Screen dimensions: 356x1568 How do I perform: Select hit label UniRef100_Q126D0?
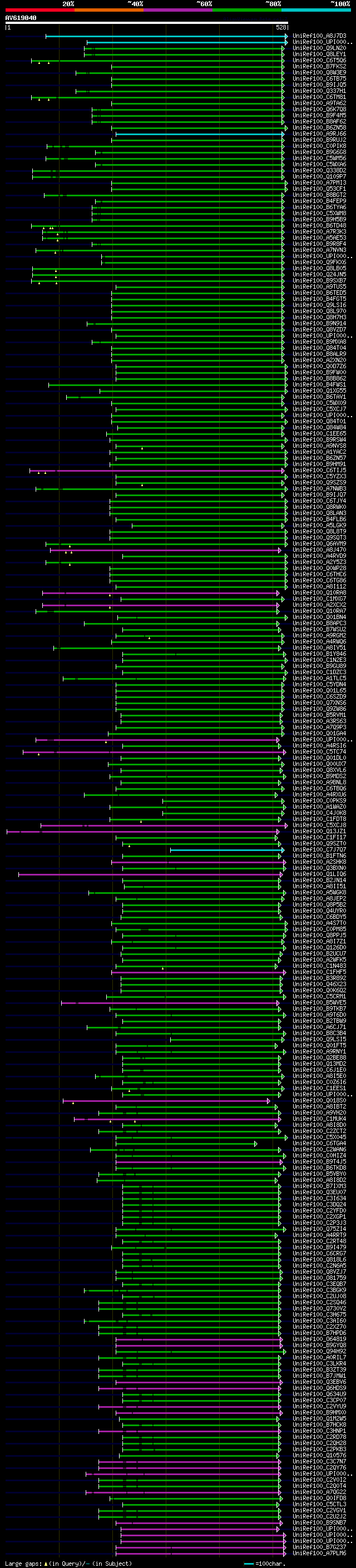point(319,948)
